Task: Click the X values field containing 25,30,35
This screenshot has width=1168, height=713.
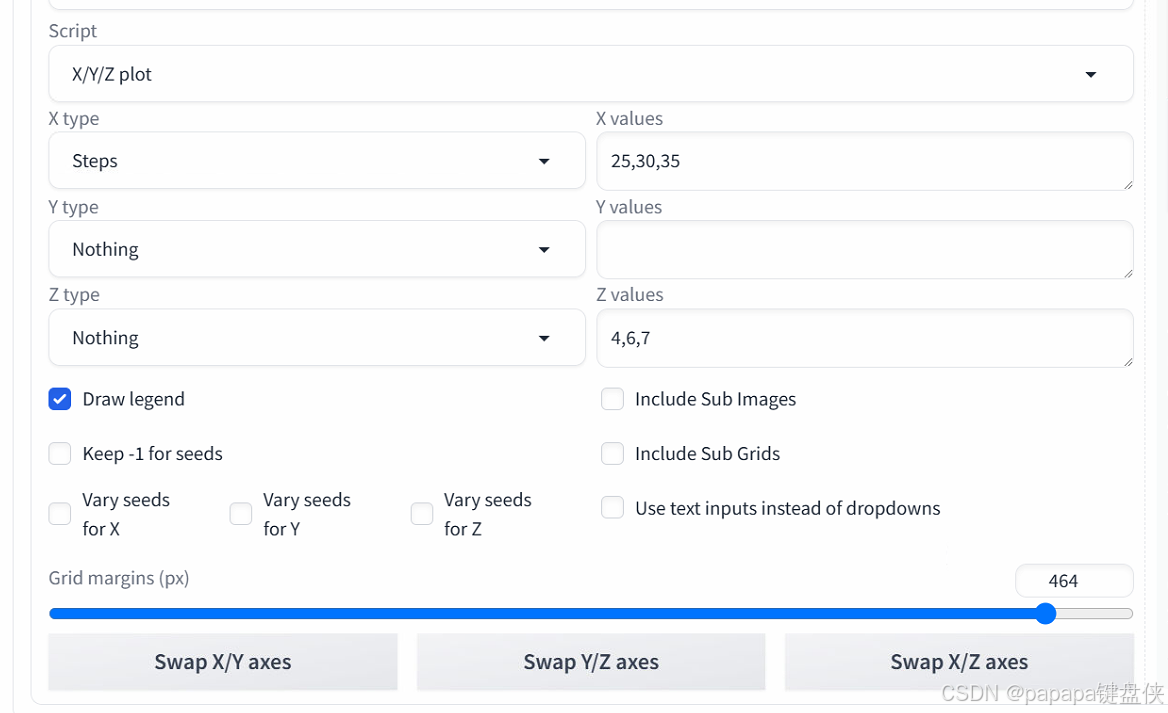Action: [865, 161]
